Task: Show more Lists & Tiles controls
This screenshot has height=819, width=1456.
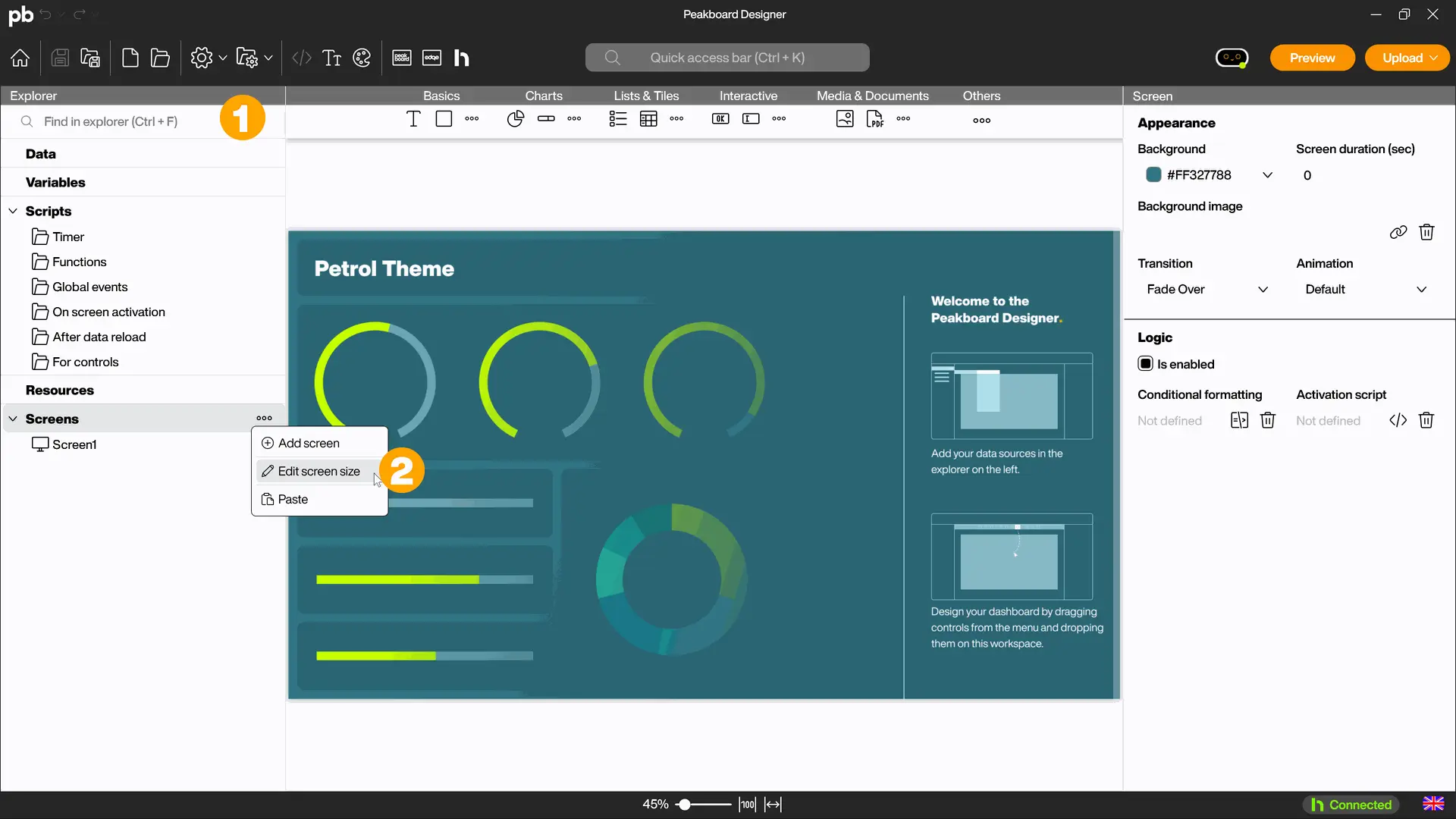Action: coord(676,119)
